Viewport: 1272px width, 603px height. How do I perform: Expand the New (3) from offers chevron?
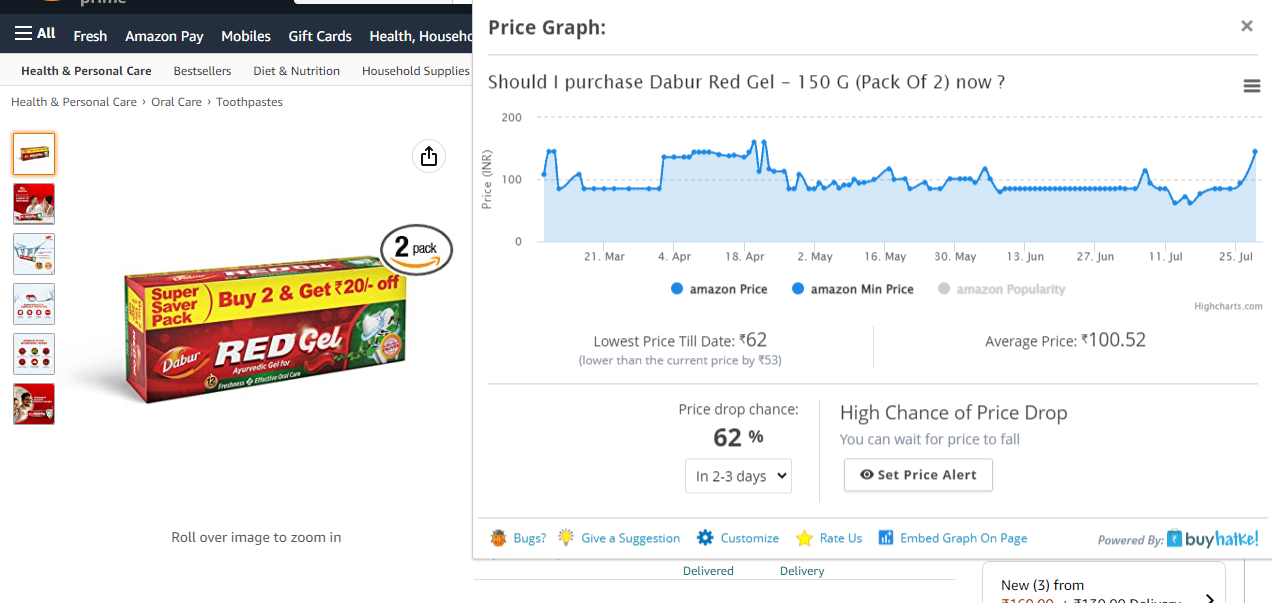(1209, 598)
